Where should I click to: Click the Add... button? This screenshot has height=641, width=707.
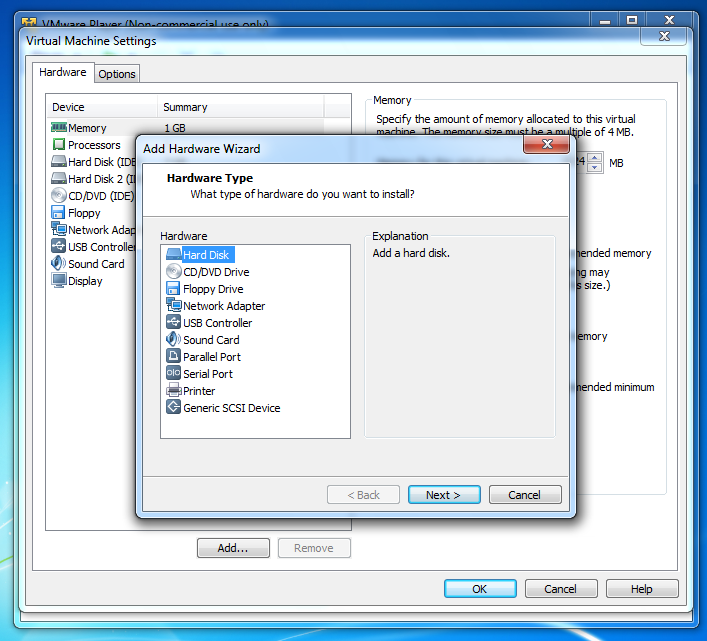point(233,548)
